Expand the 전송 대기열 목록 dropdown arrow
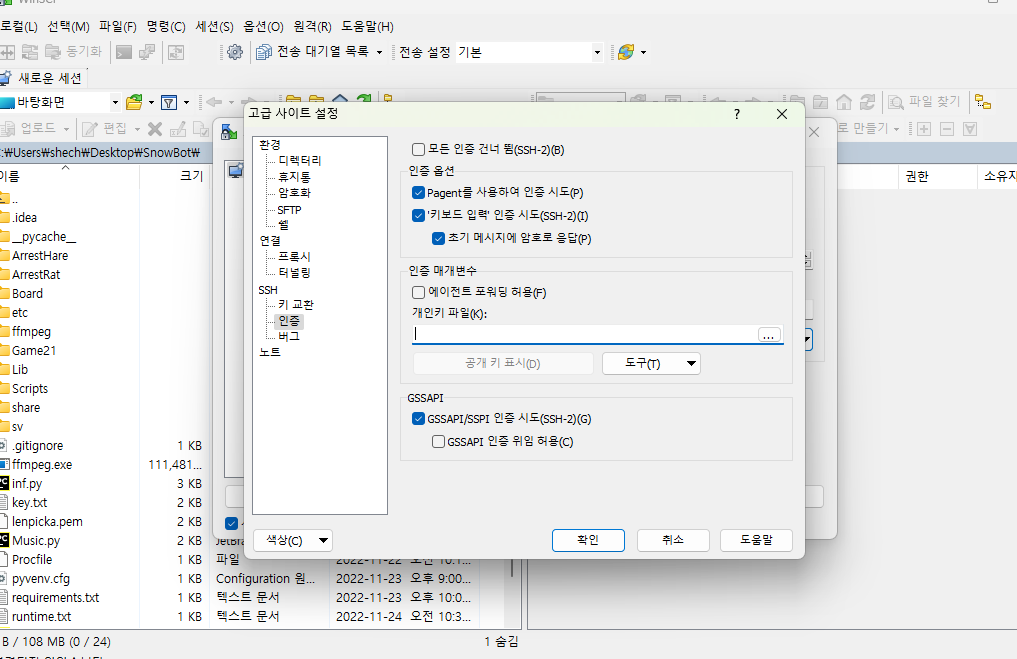 379,53
